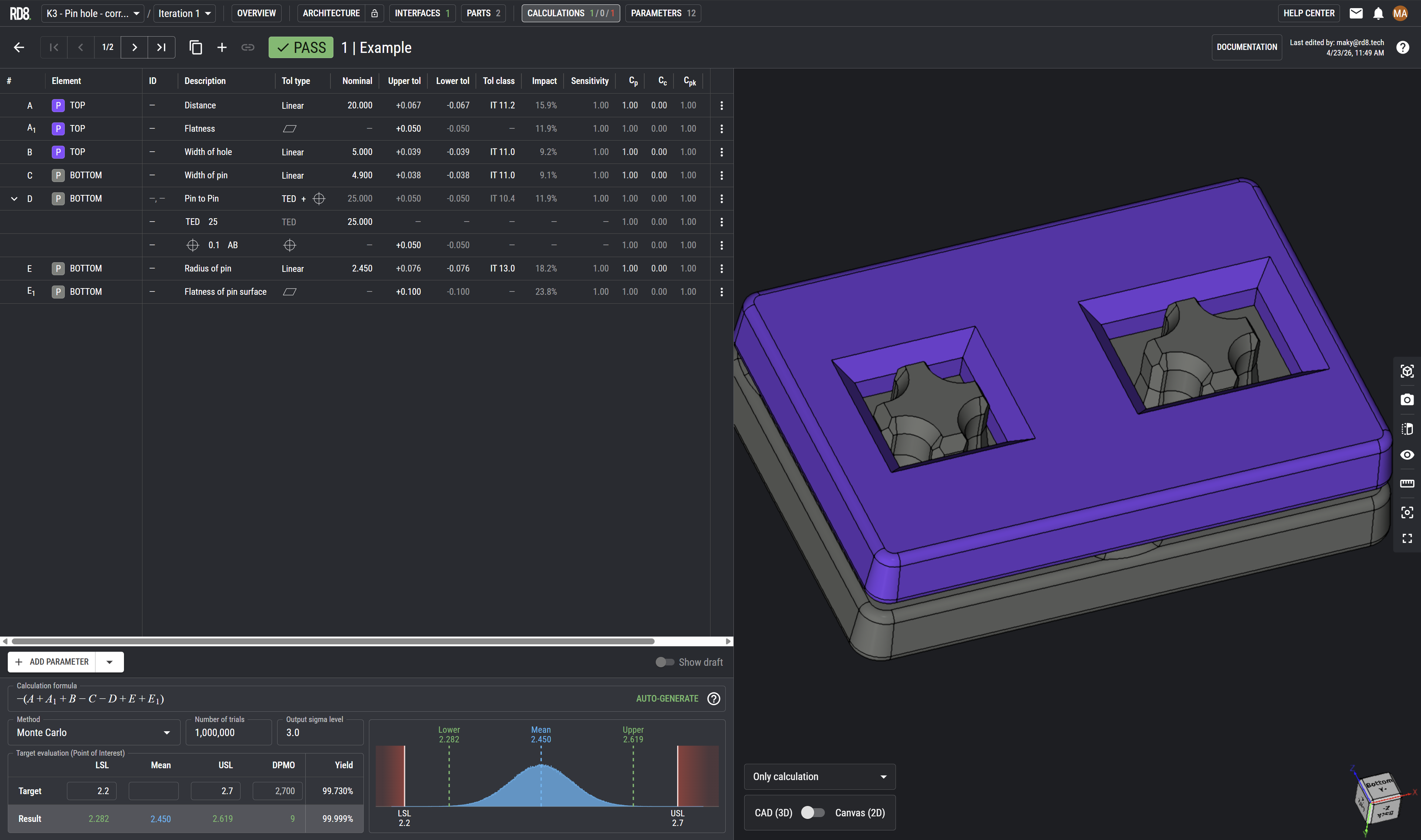The height and width of the screenshot is (840, 1421).
Task: Open the mail envelope icon
Action: click(1356, 13)
